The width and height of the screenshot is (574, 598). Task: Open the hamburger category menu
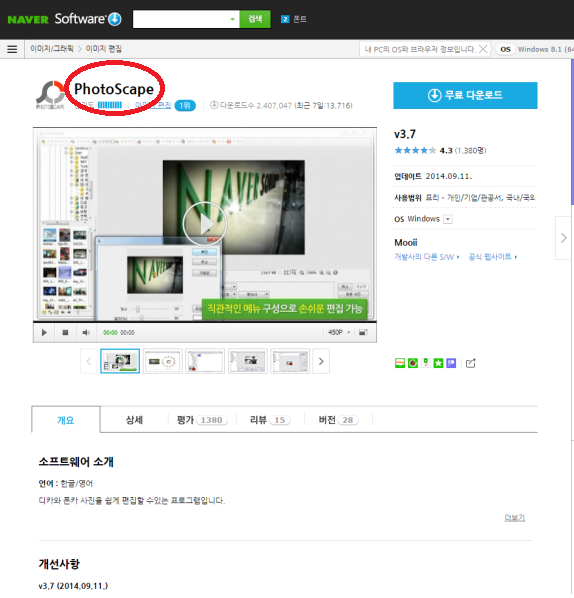click(12, 49)
